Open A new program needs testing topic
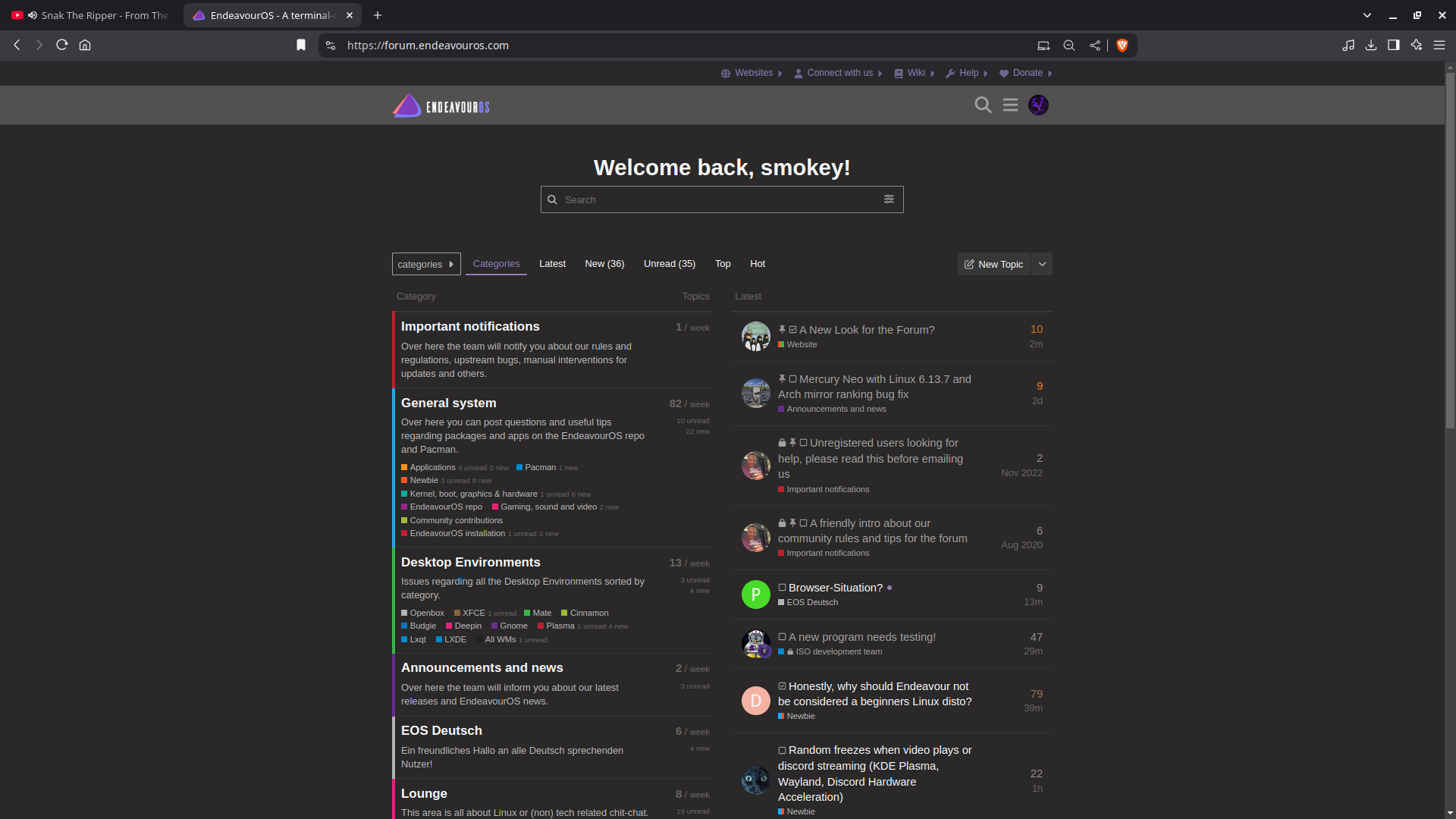This screenshot has width=1456, height=819. click(862, 637)
